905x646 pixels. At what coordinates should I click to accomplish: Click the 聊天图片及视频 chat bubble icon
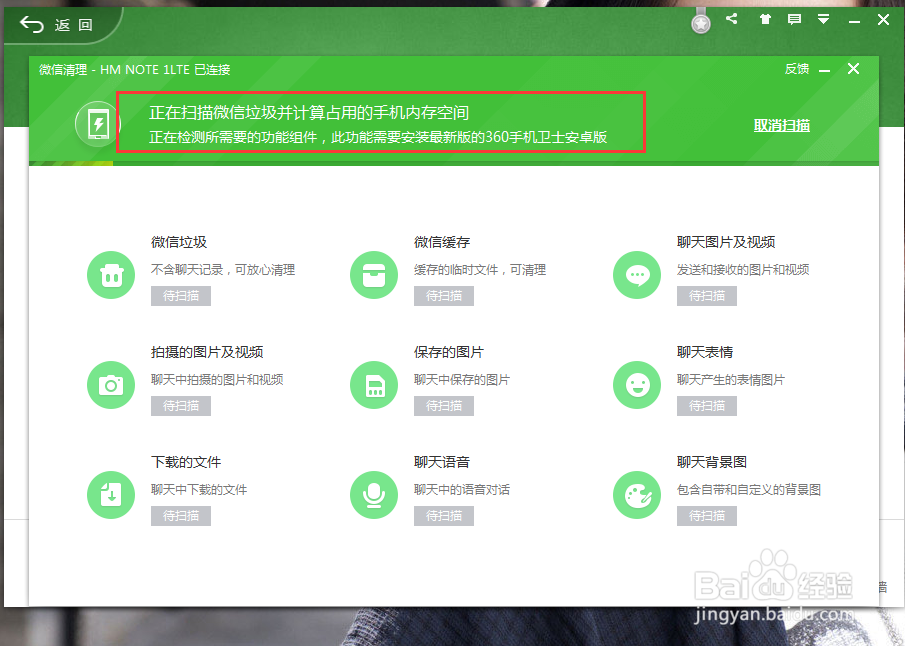(x=637, y=275)
